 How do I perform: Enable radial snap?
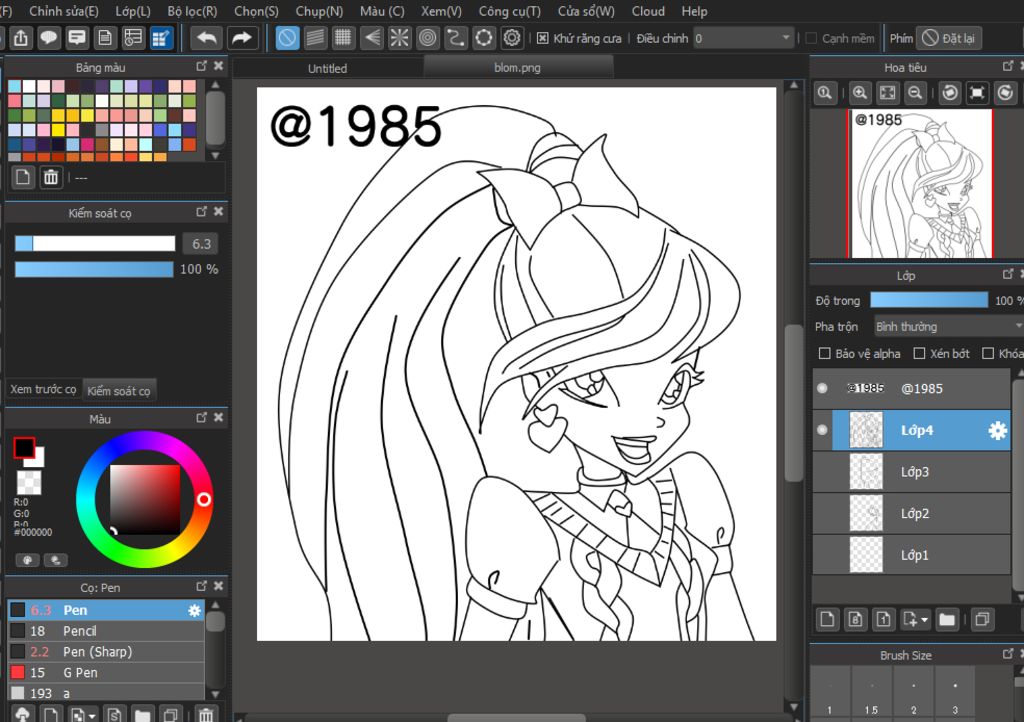point(399,38)
